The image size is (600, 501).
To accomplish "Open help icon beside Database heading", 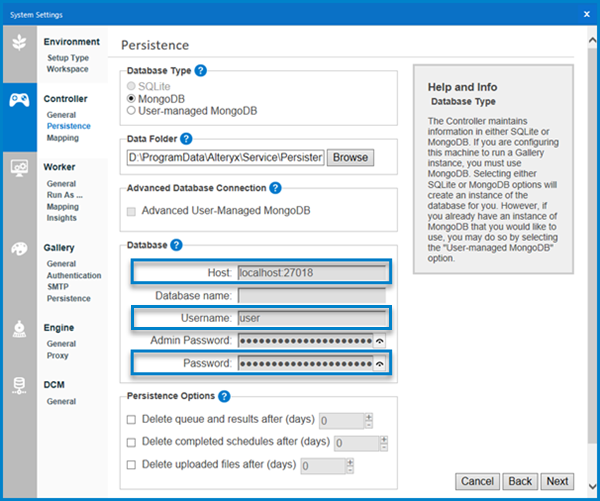I will [176, 245].
